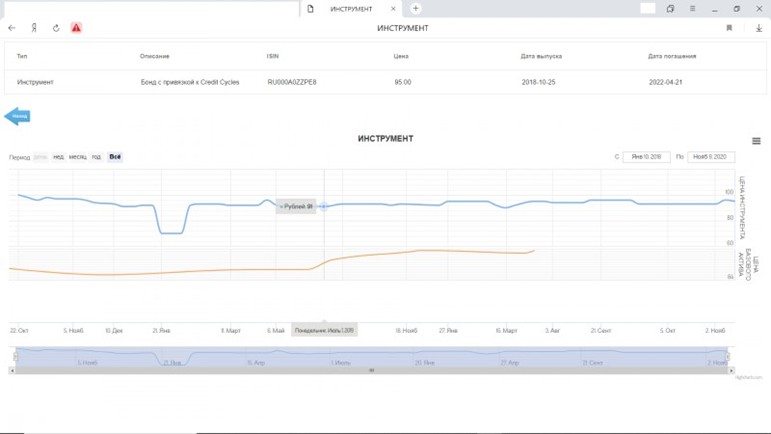Viewport: 771px width, 434px height.
Task: Reload the page with refresh icon
Action: point(56,28)
